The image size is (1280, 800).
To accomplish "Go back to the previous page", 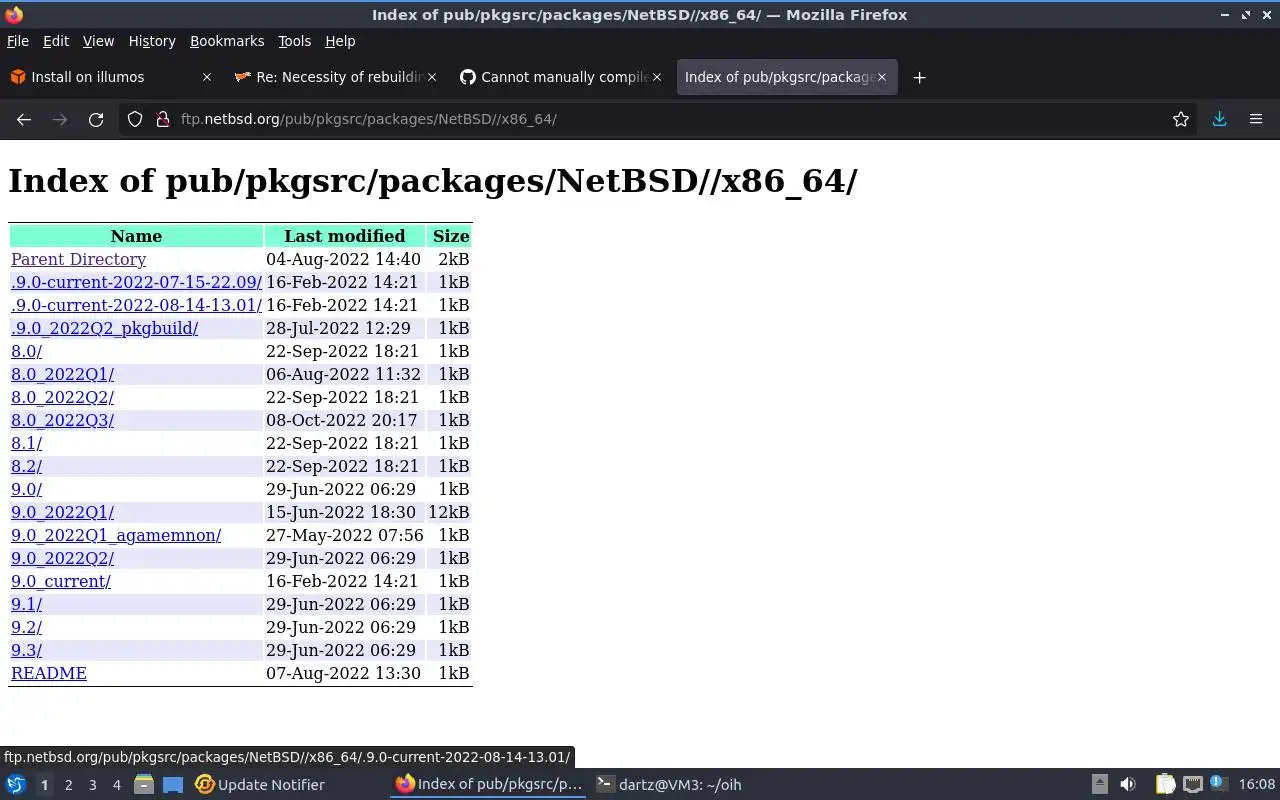I will point(24,119).
